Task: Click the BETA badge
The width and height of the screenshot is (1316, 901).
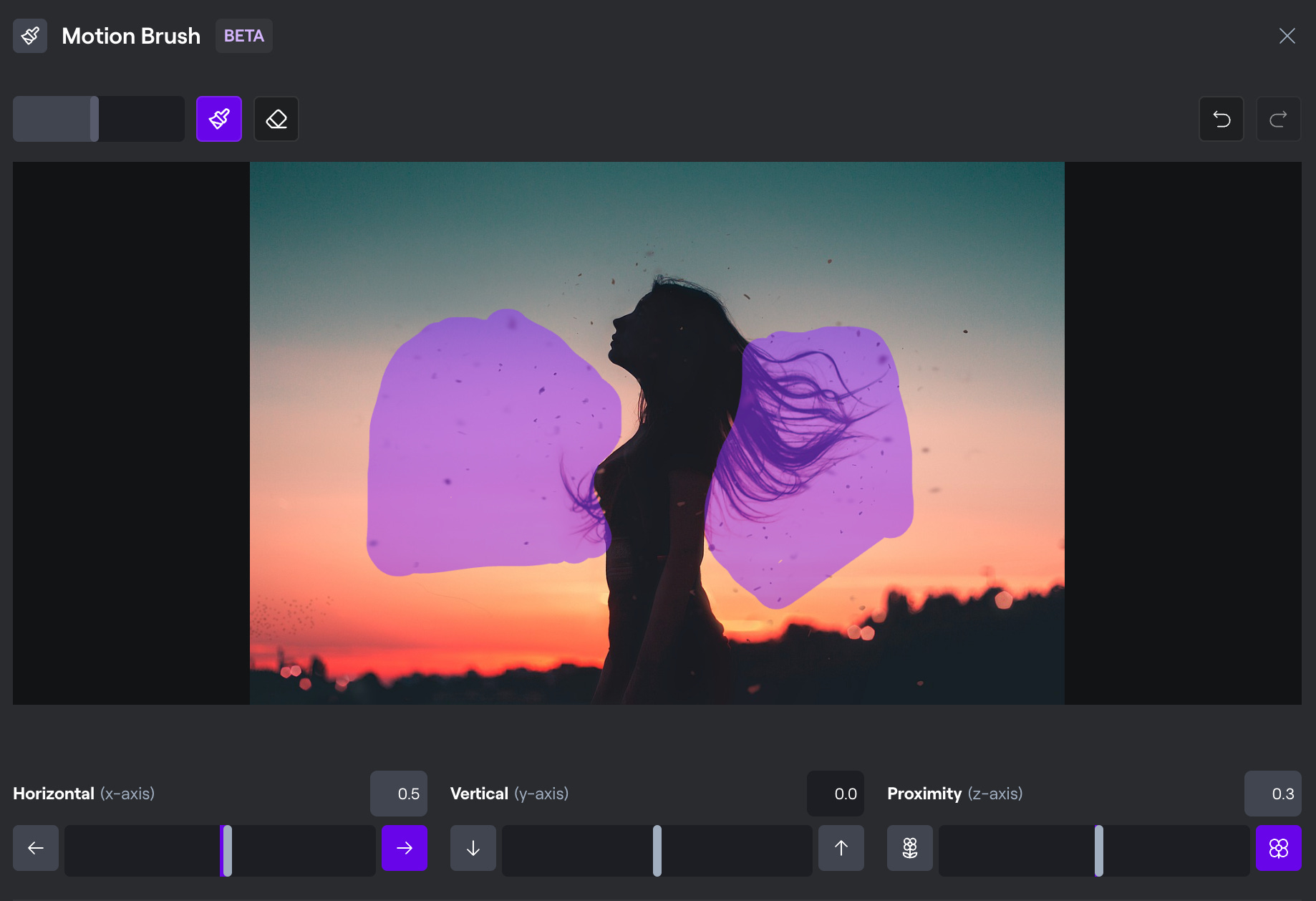Action: pos(244,36)
